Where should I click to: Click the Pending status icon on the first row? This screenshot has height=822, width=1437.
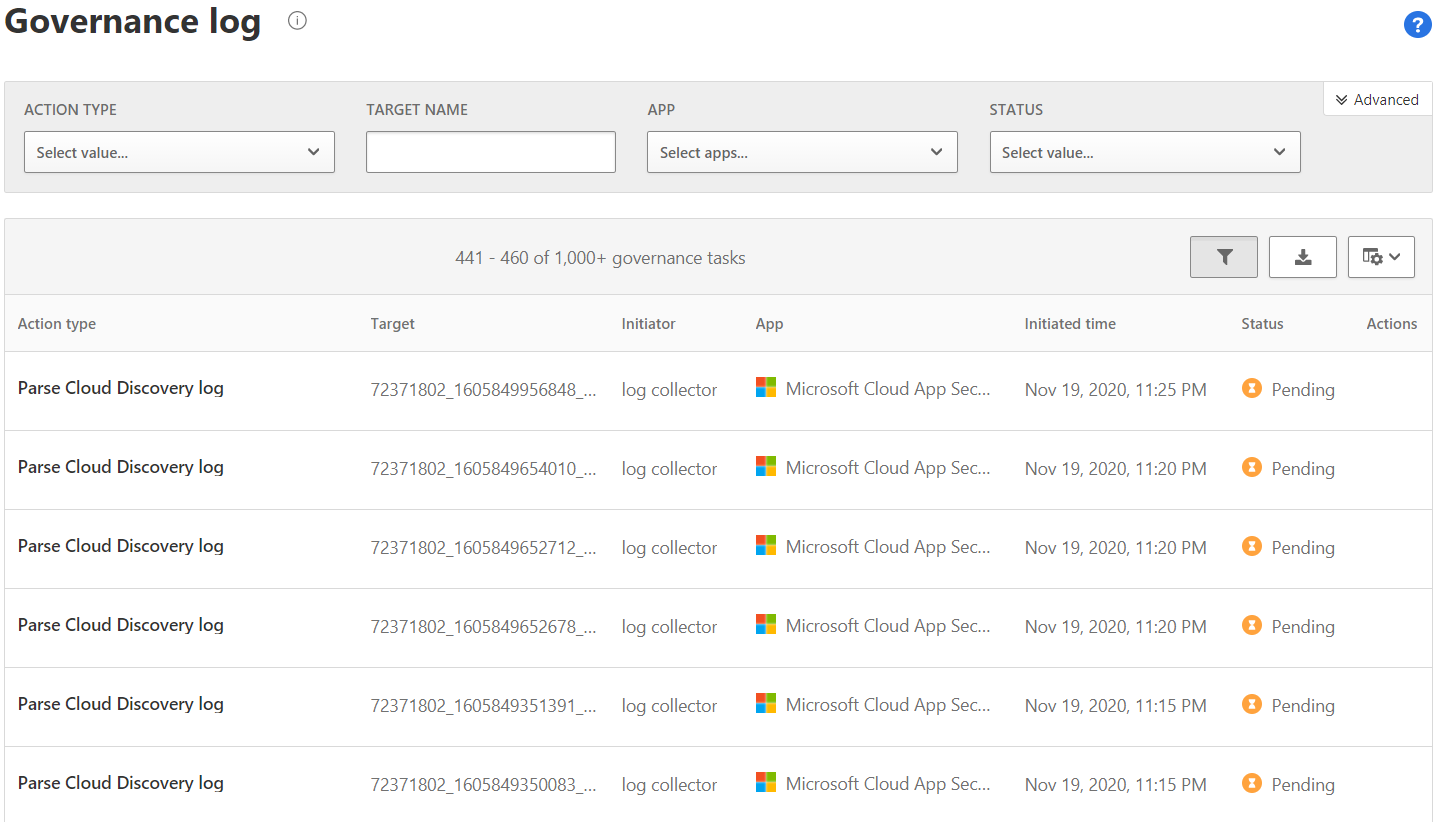[x=1252, y=388]
